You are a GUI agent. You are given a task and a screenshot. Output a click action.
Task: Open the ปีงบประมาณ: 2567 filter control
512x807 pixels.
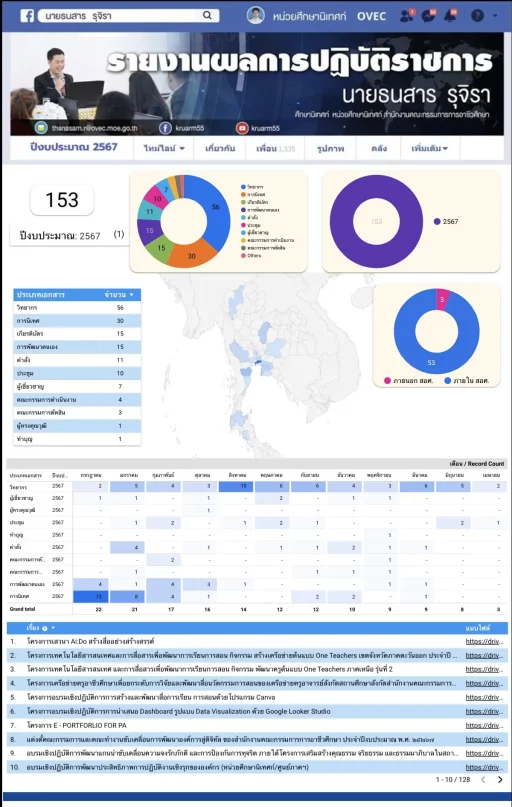(x=69, y=235)
